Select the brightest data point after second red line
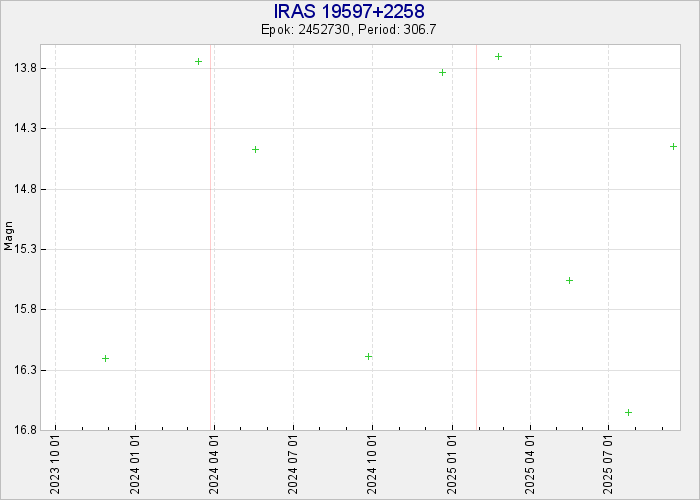 499,57
